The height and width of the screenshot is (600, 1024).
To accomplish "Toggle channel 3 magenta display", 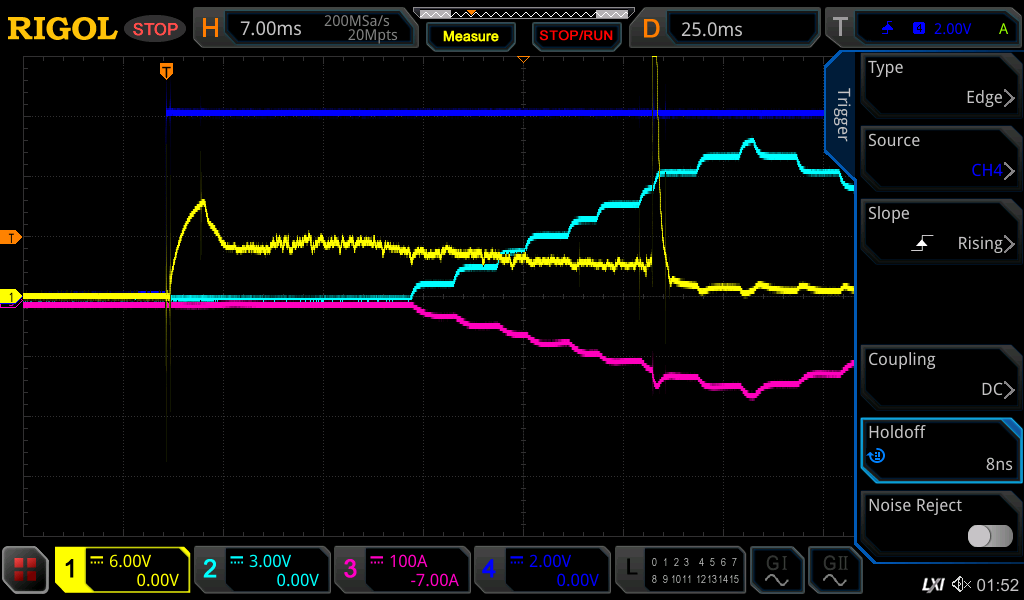I will click(x=400, y=570).
